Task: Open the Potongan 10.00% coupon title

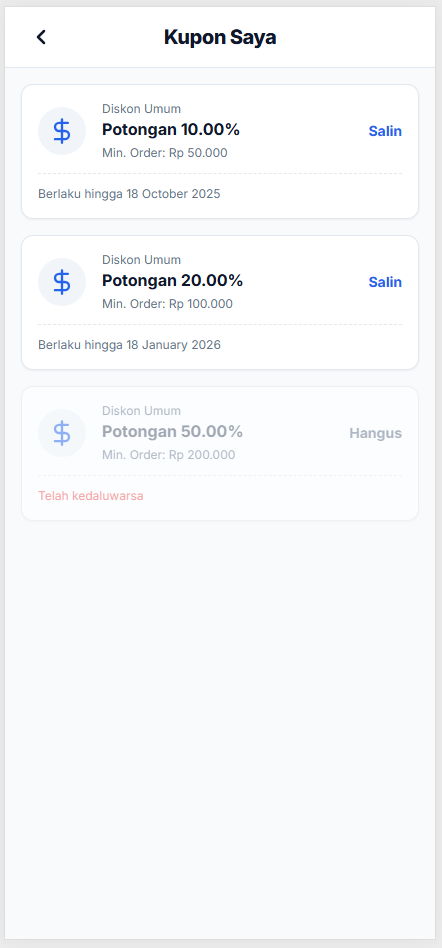Action: (171, 130)
